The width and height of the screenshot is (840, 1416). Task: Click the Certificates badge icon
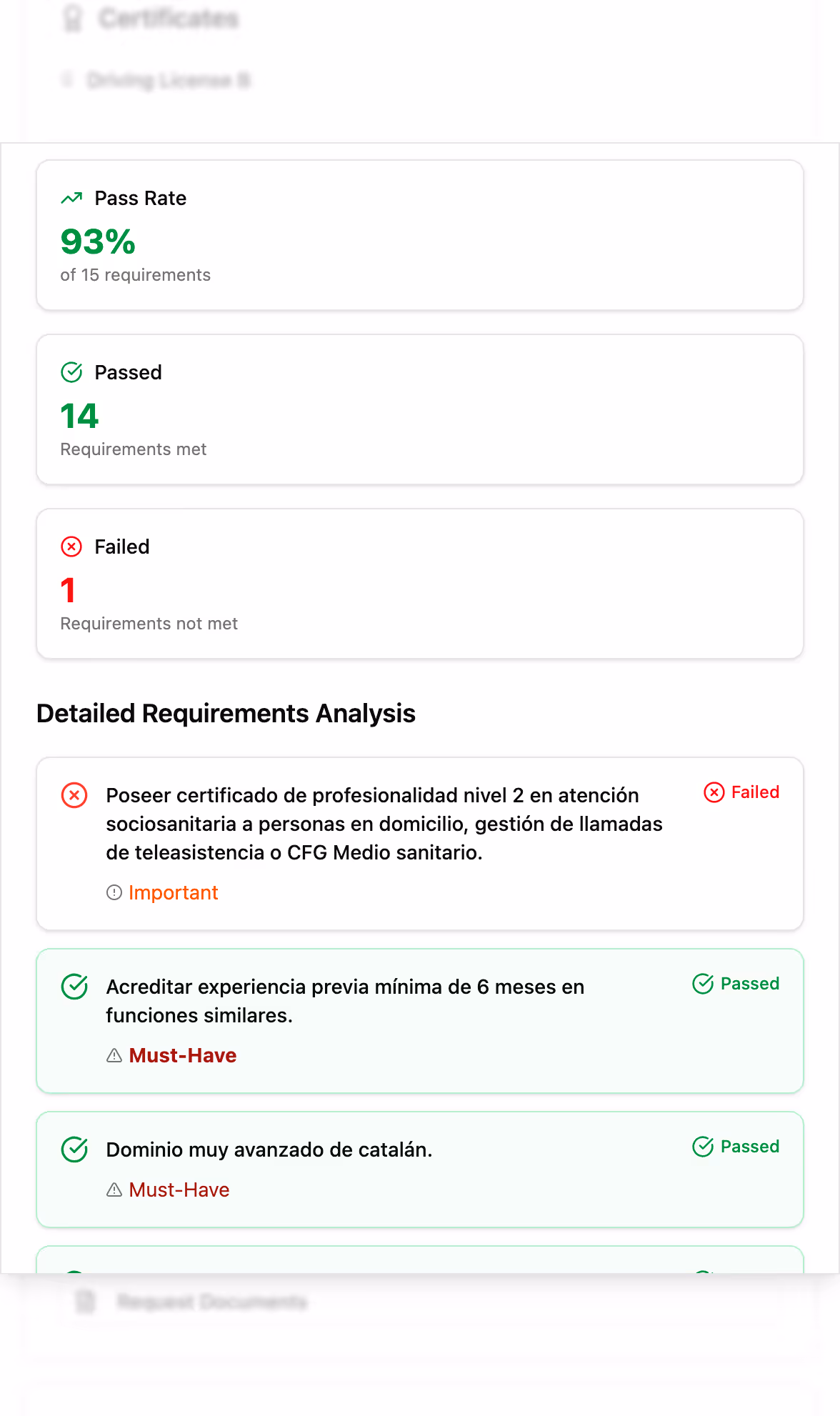(x=71, y=18)
